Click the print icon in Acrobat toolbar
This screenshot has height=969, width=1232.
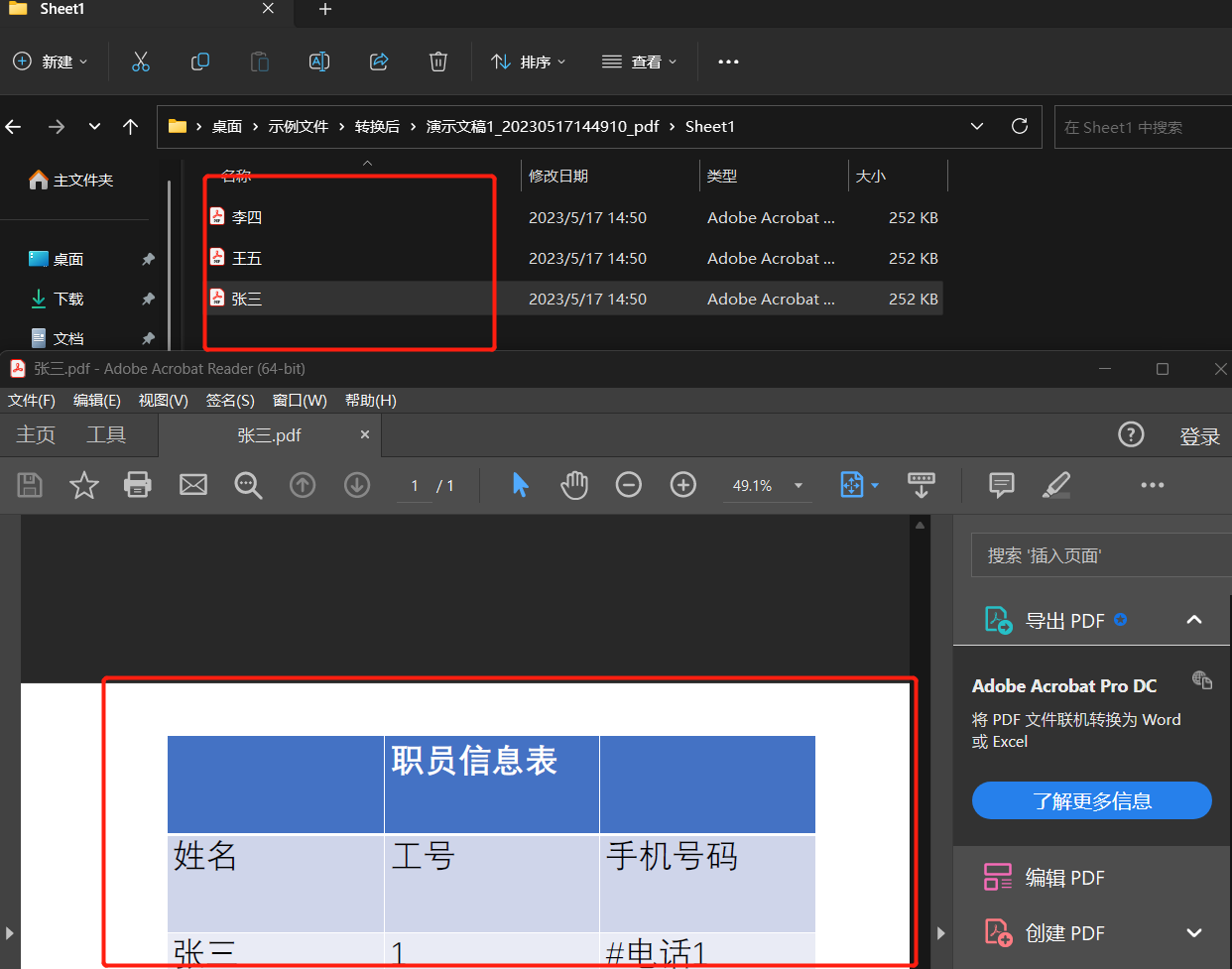[138, 485]
